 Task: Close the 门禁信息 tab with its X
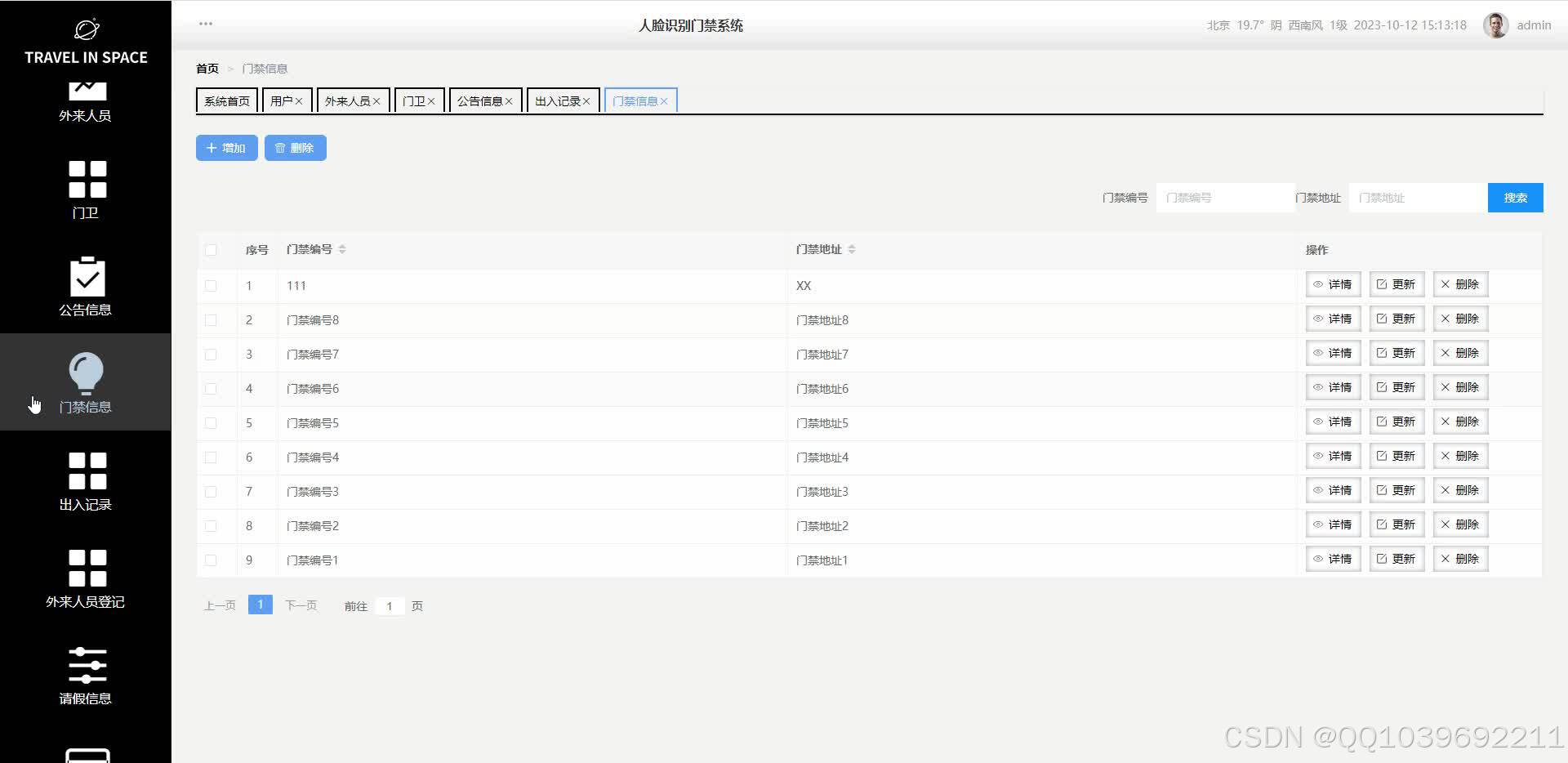pos(664,101)
